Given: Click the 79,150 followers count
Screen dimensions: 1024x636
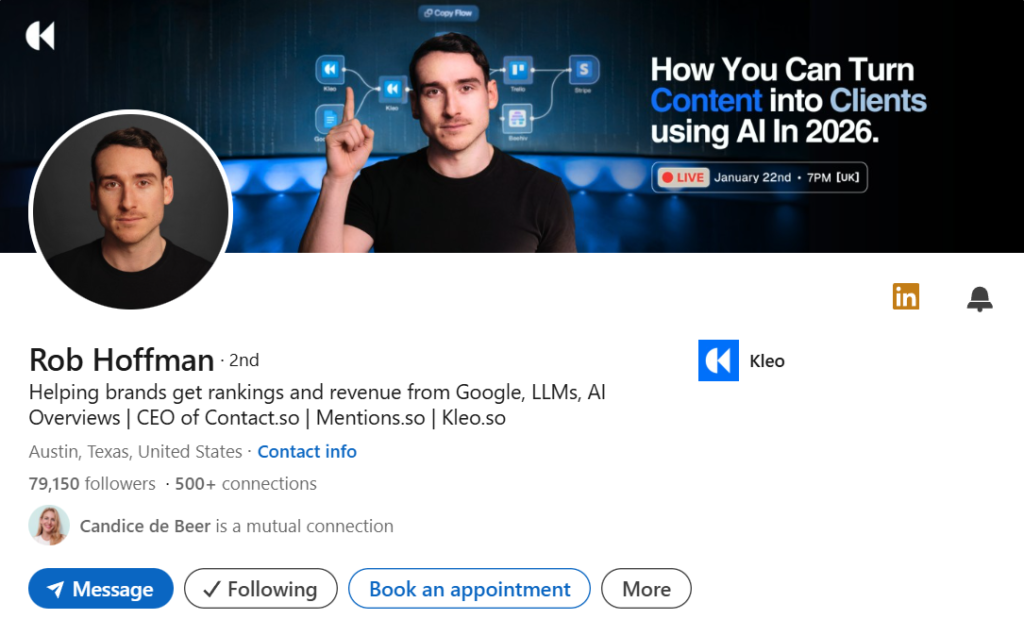Looking at the screenshot, I should pyautogui.click(x=92, y=484).
